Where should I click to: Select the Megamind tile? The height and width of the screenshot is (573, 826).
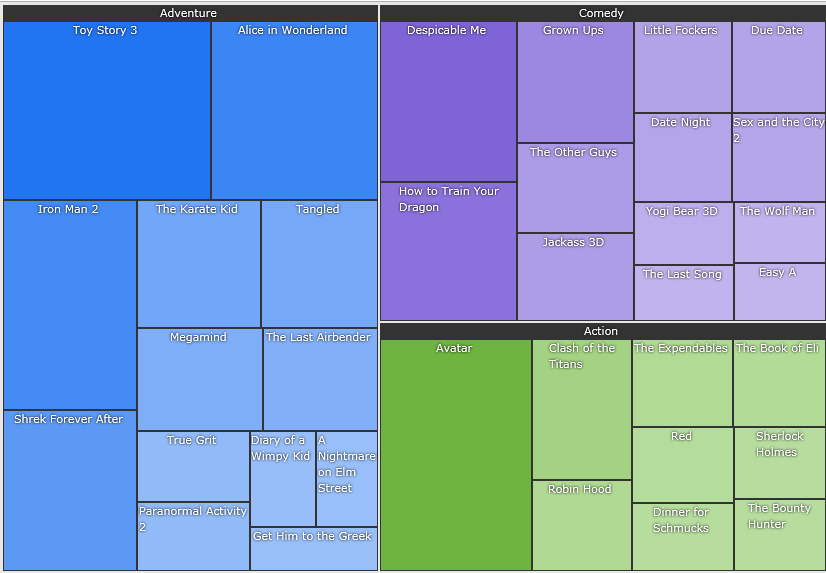point(200,379)
